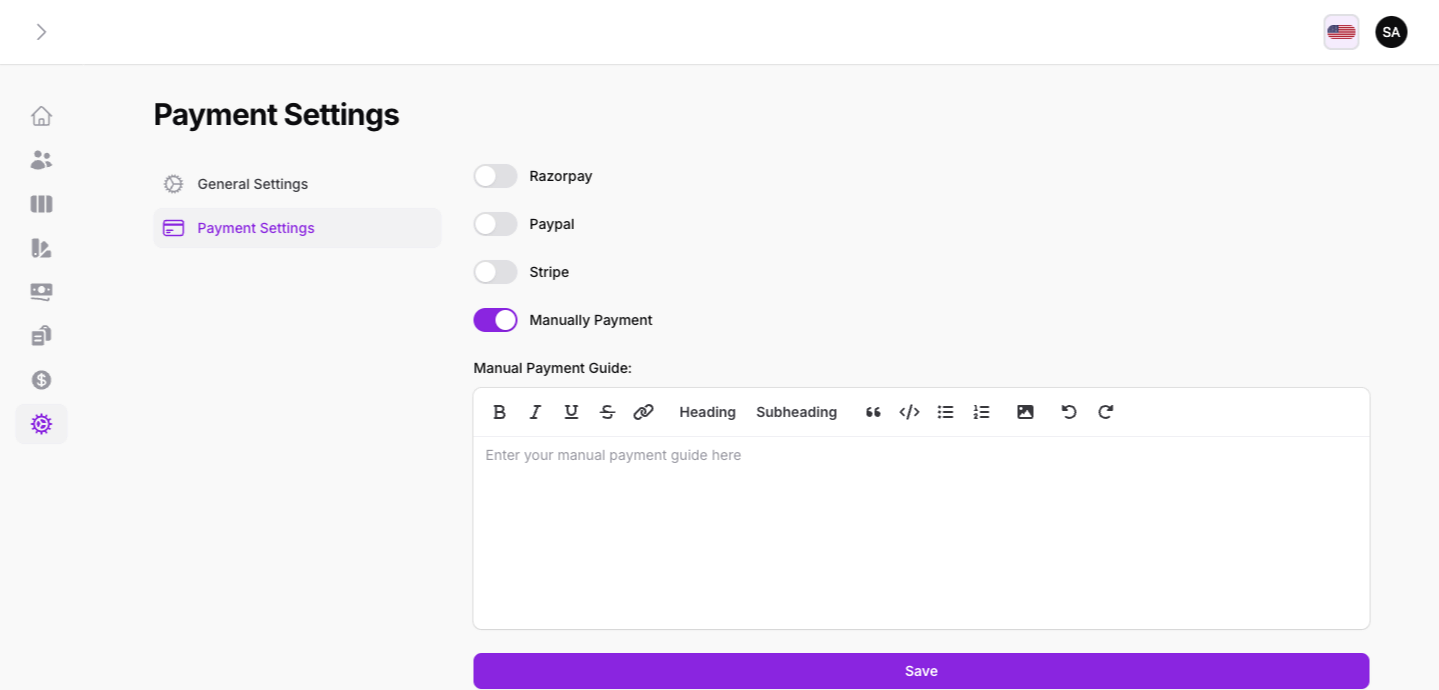This screenshot has height=690, width=1439.
Task: Expand the sidebar with the chevron arrow
Action: 41,32
